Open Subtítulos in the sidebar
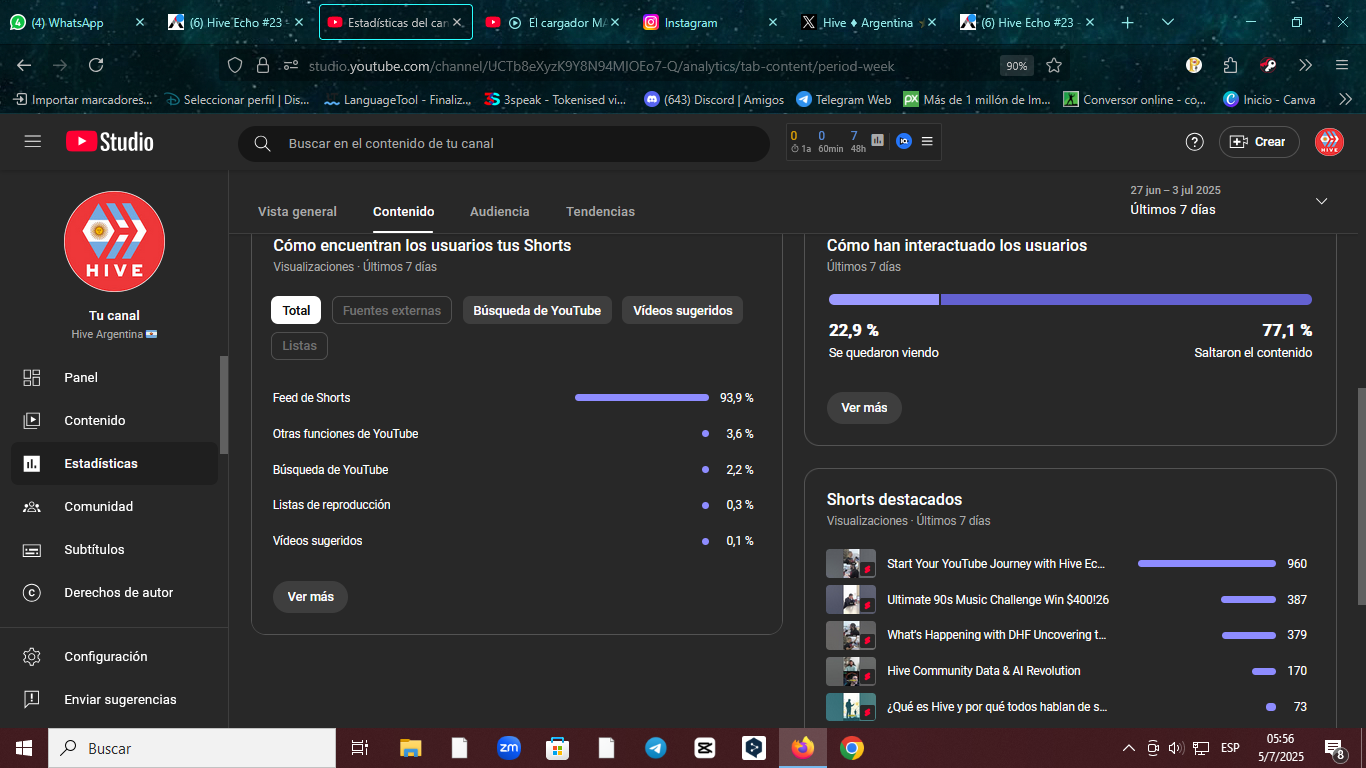Screen dimensions: 1366x768 (x=115, y=549)
